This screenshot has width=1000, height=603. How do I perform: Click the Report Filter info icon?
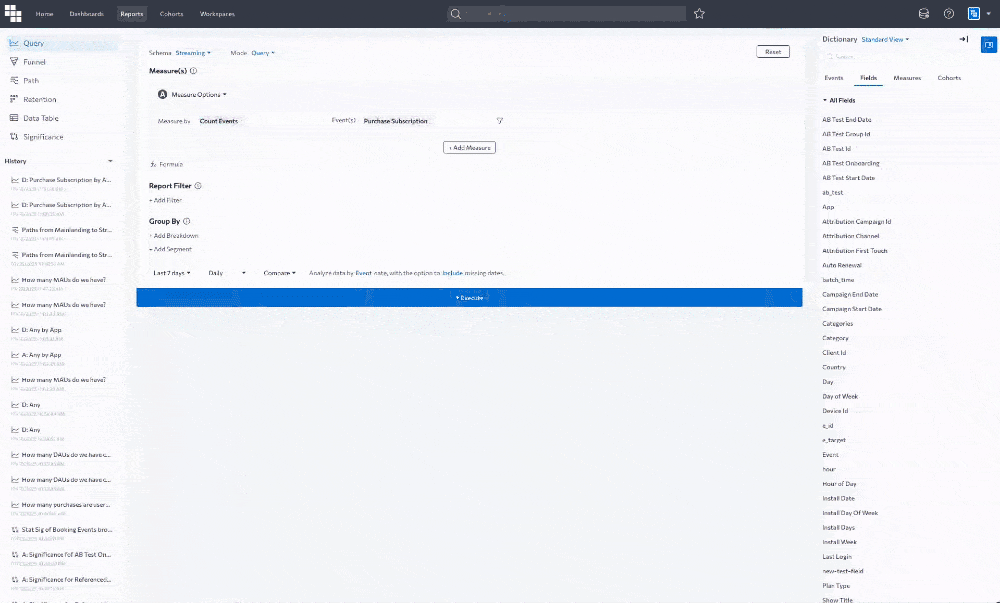198,185
